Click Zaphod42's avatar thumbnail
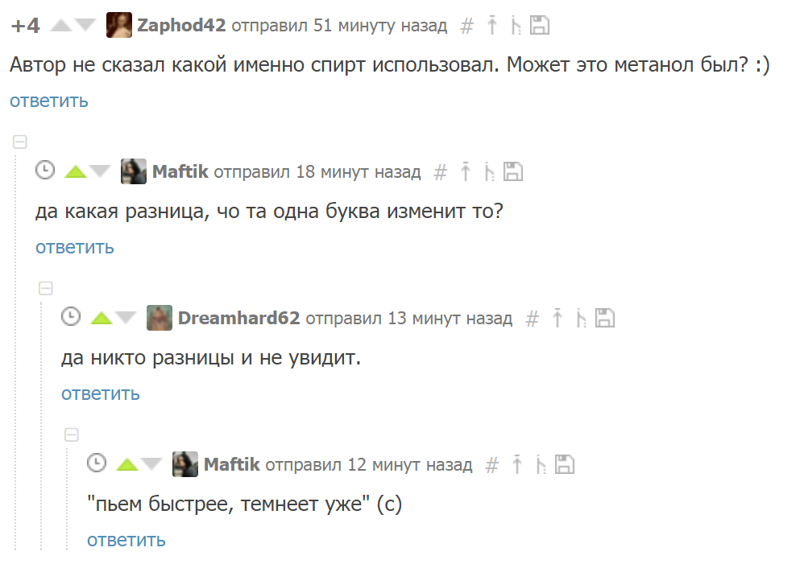Viewport: 800px width, 564px height. [118, 26]
